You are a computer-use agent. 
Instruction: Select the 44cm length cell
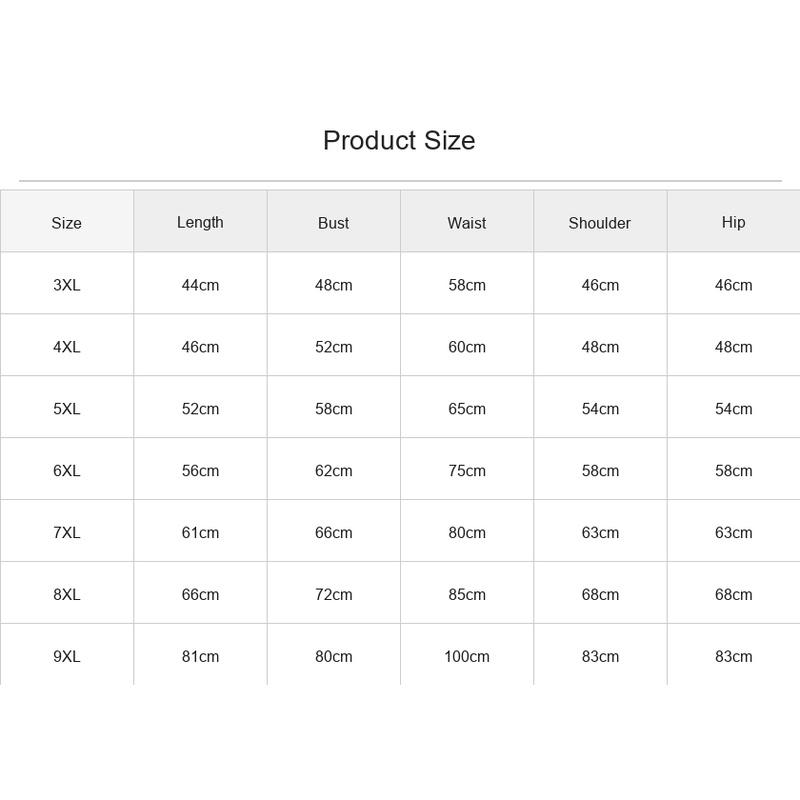point(200,285)
